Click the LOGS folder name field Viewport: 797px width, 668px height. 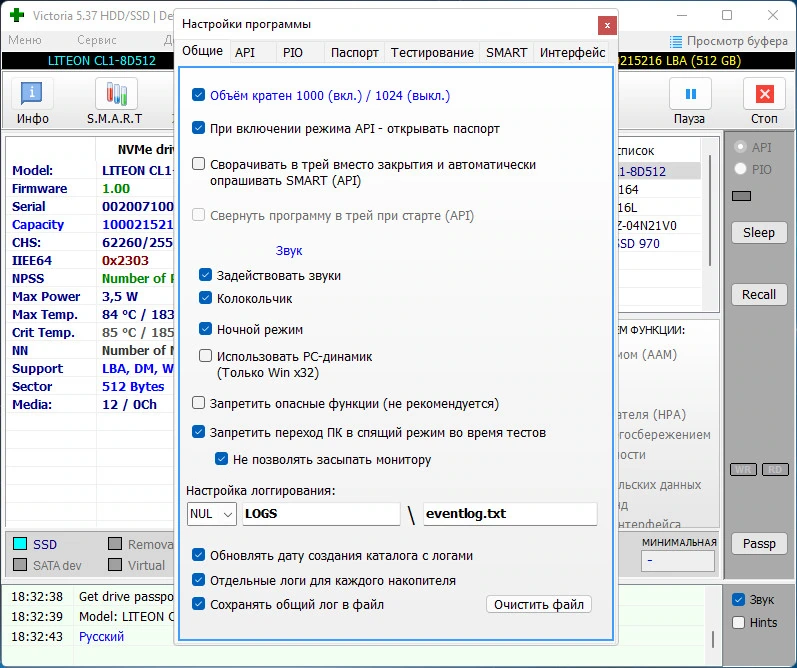tap(321, 514)
